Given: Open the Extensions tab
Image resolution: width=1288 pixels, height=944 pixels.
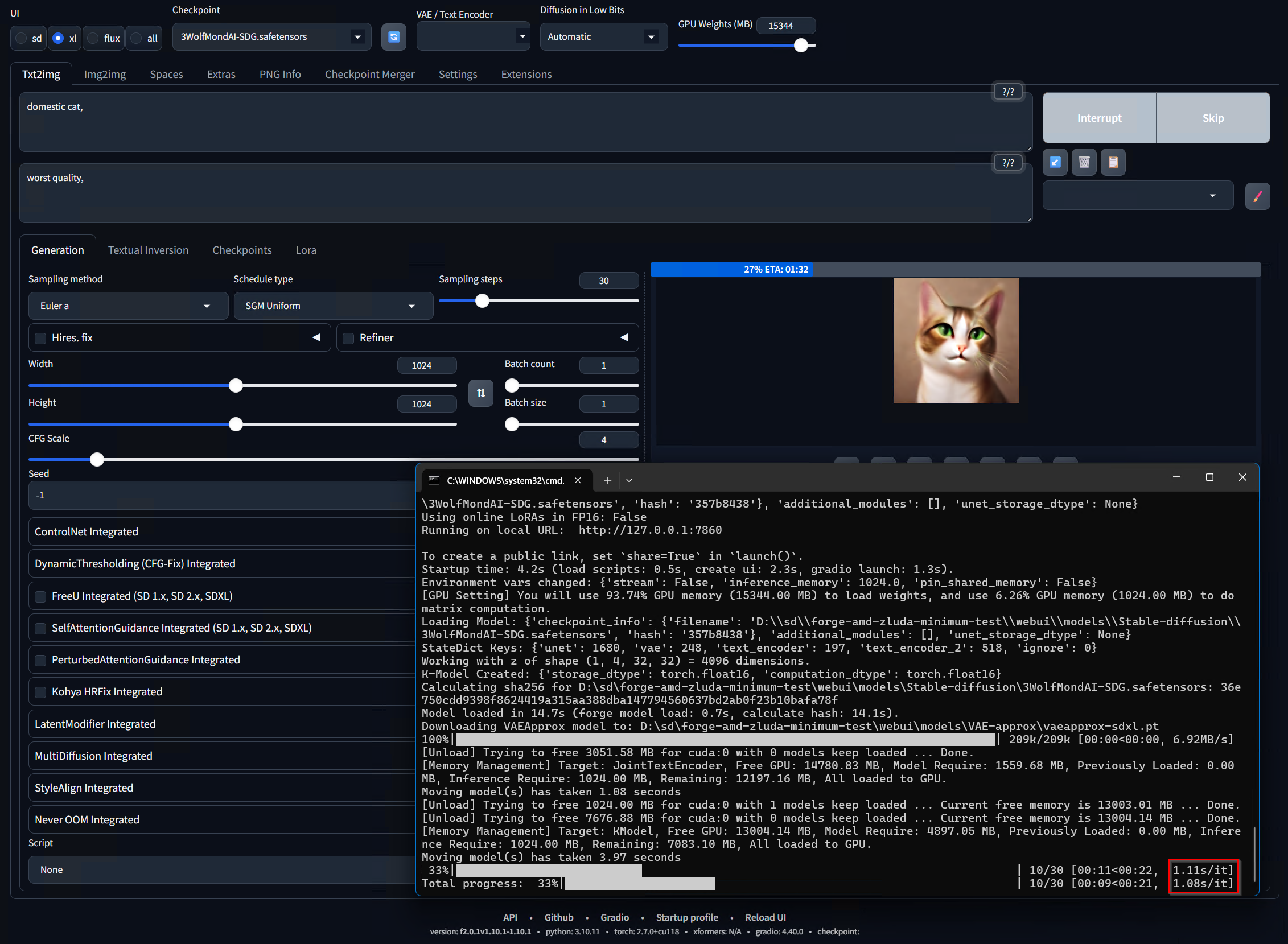Looking at the screenshot, I should pos(526,75).
